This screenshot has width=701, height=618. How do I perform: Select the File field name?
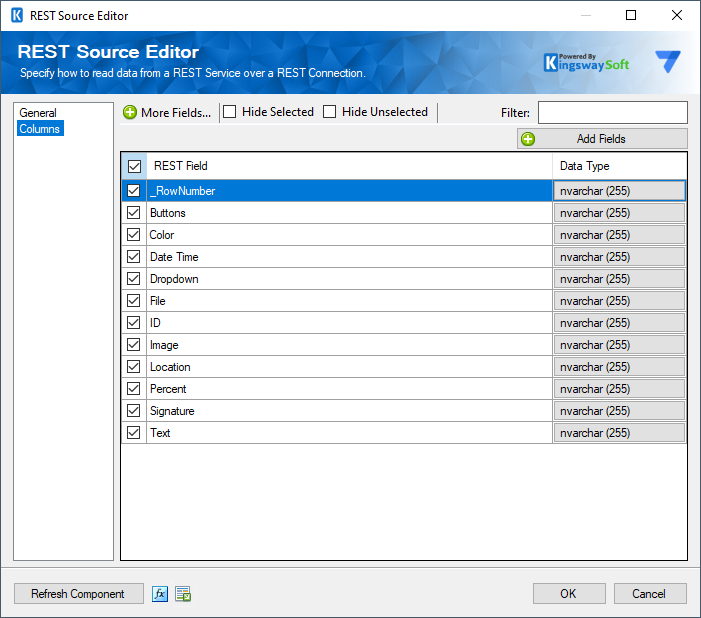coord(157,301)
